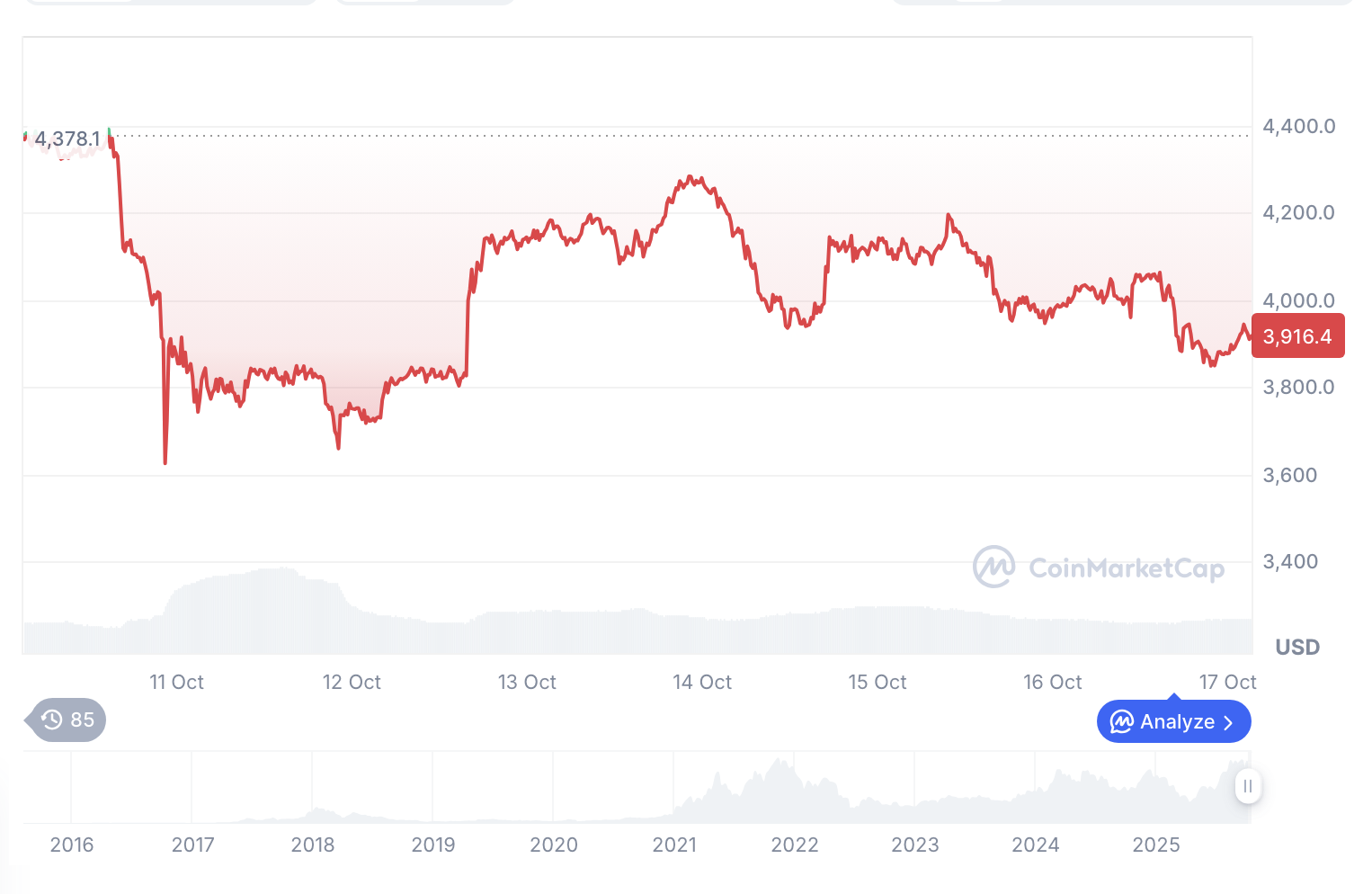Select the 12 Oct date label
This screenshot has height=894, width=1372.
click(352, 683)
